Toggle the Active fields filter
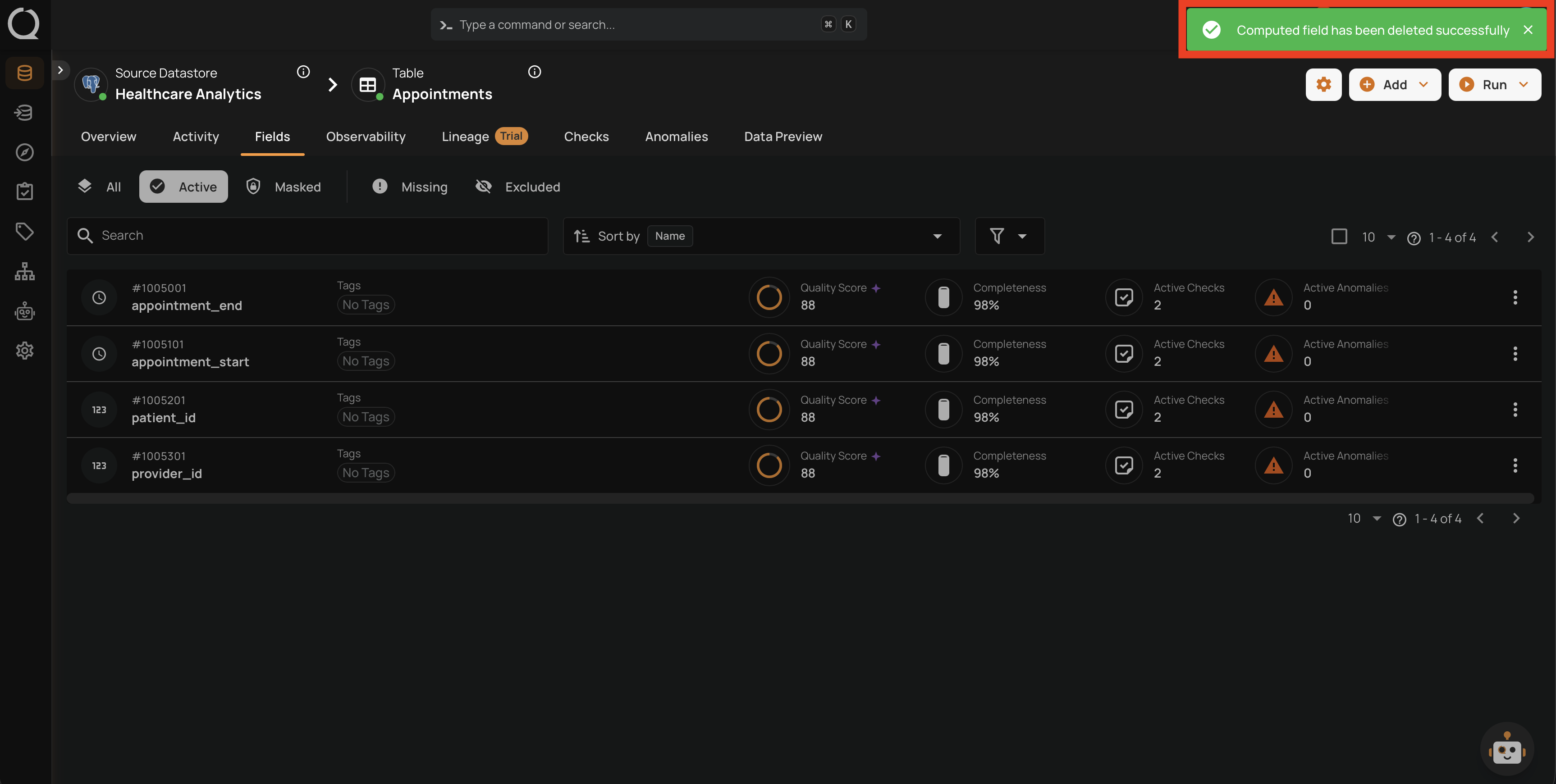 pos(183,187)
